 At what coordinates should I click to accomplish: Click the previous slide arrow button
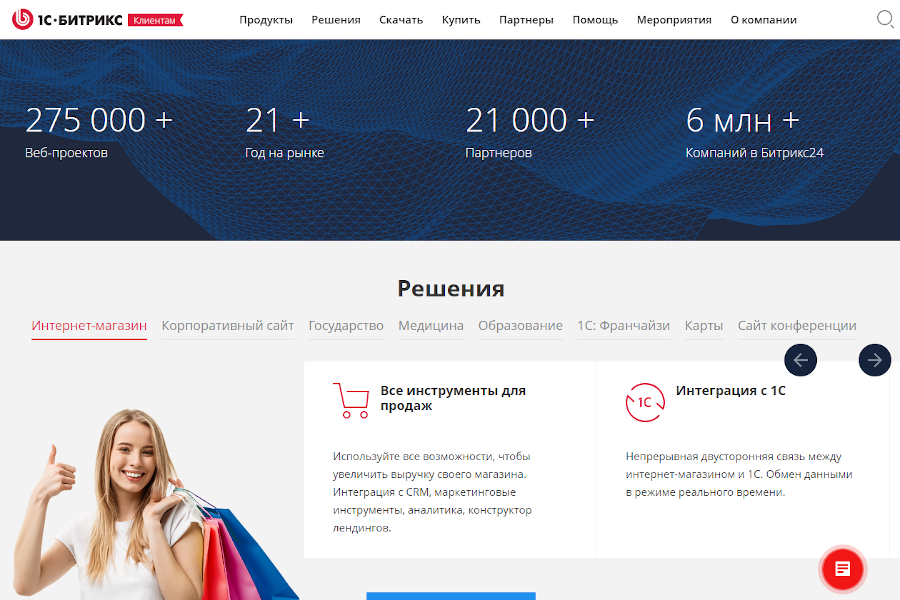pyautogui.click(x=800, y=360)
